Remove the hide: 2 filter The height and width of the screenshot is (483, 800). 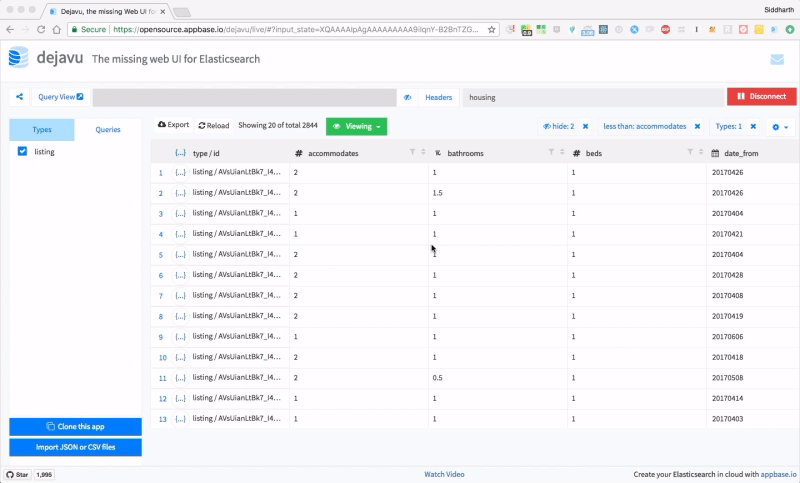[x=585, y=126]
